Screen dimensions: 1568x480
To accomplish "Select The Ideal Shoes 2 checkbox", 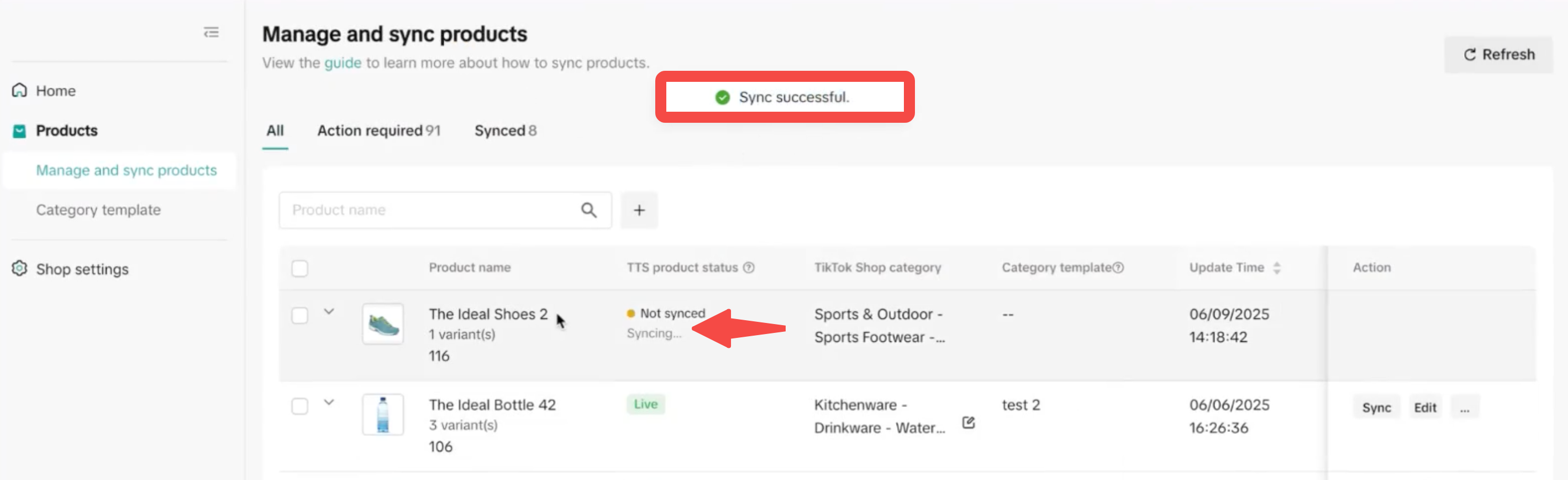I will (x=299, y=316).
